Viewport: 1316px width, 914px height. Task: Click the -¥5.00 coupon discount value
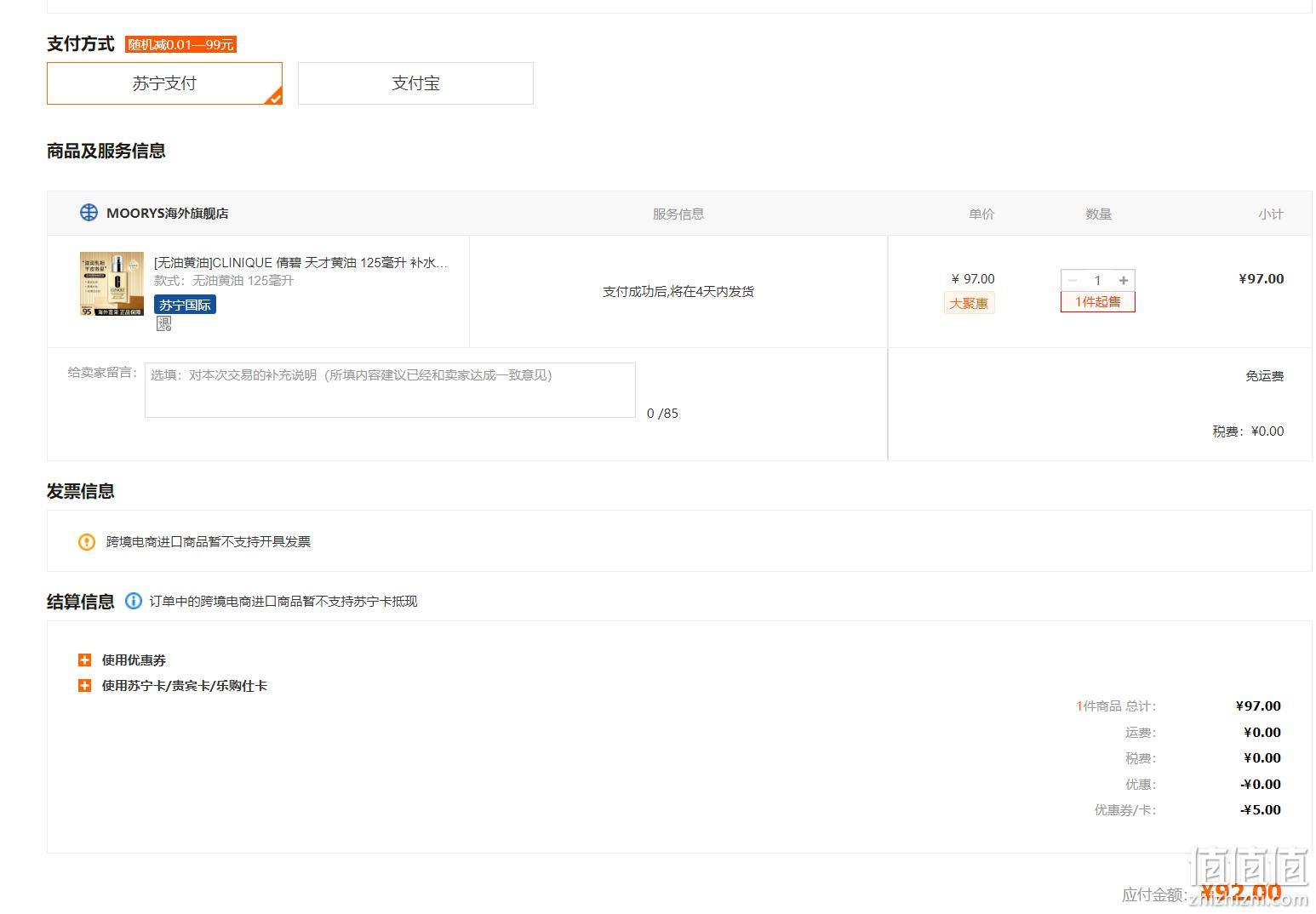(1260, 810)
